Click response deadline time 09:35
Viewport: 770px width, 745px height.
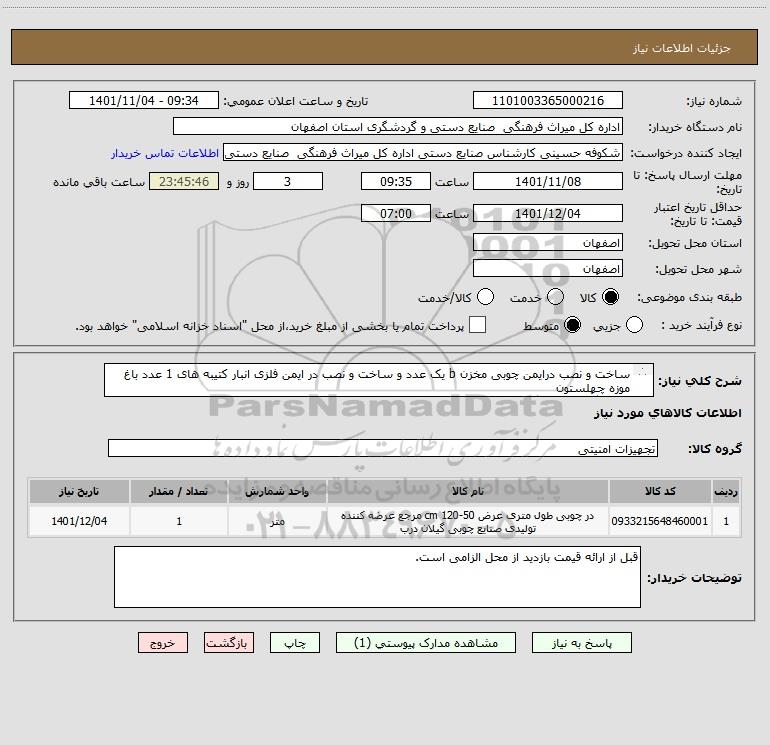396,181
